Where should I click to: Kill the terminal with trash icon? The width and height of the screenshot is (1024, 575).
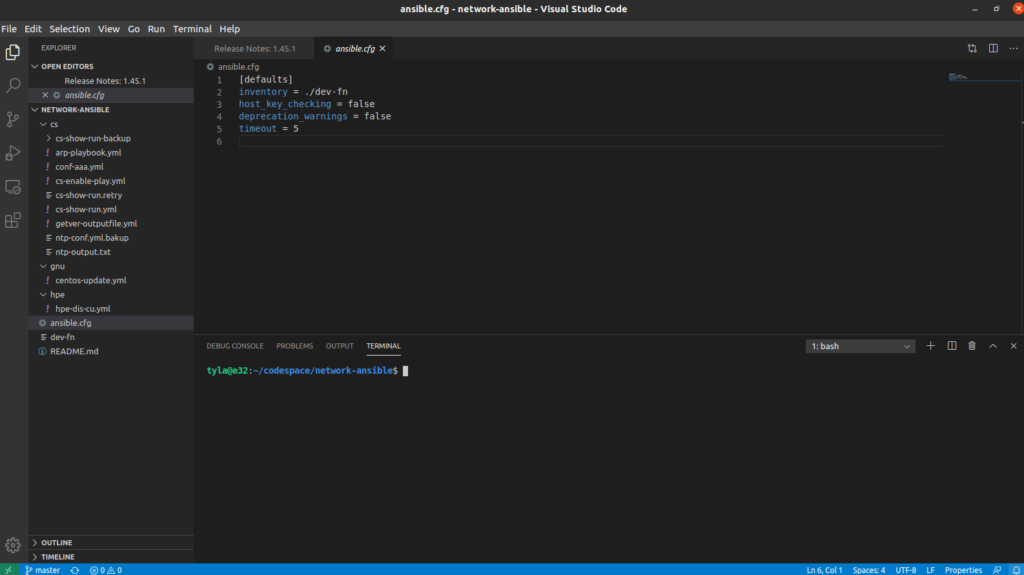pyautogui.click(x=971, y=346)
